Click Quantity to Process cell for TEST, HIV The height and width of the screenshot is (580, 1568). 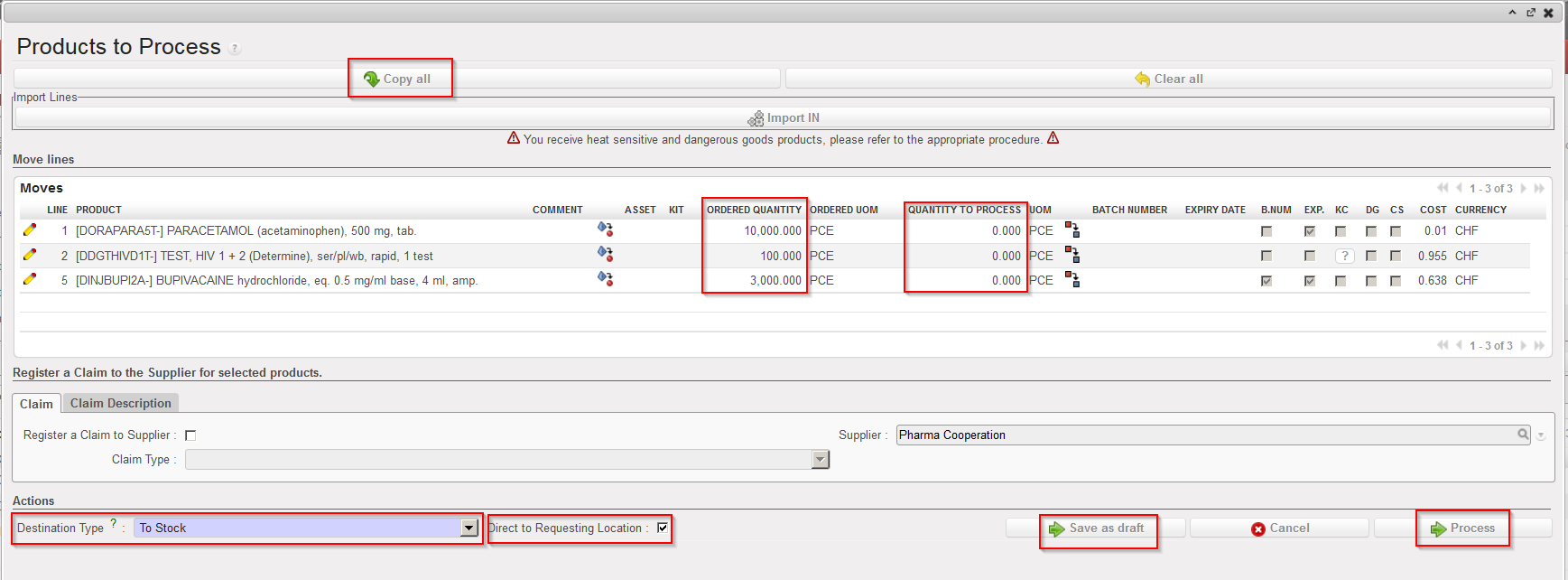pyautogui.click(x=966, y=256)
